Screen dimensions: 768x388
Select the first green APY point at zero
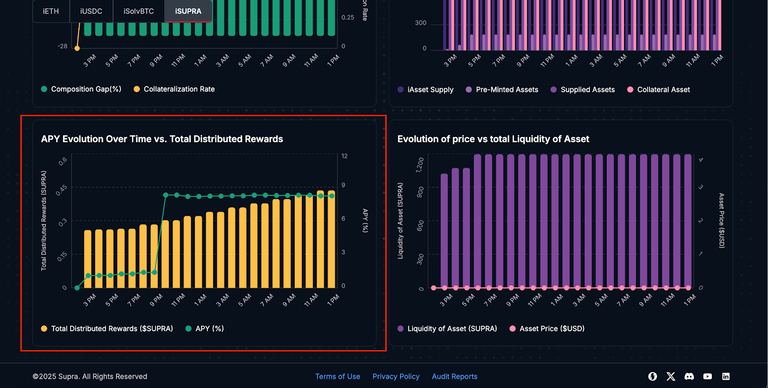(77, 288)
